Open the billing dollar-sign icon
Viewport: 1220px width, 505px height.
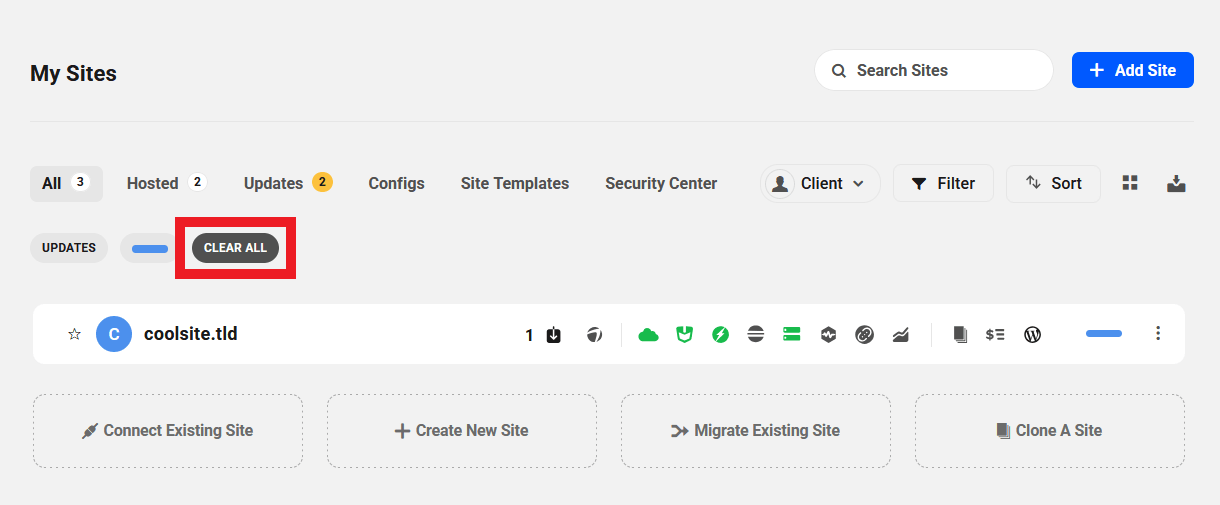[995, 335]
